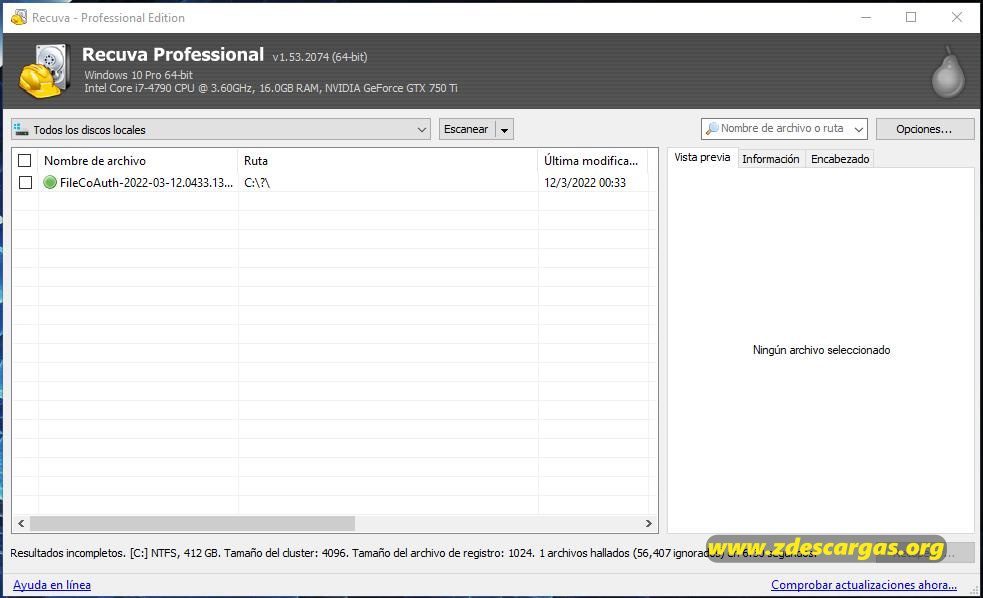Click the Recuva title bar app icon
The height and width of the screenshot is (598, 983).
tap(19, 18)
